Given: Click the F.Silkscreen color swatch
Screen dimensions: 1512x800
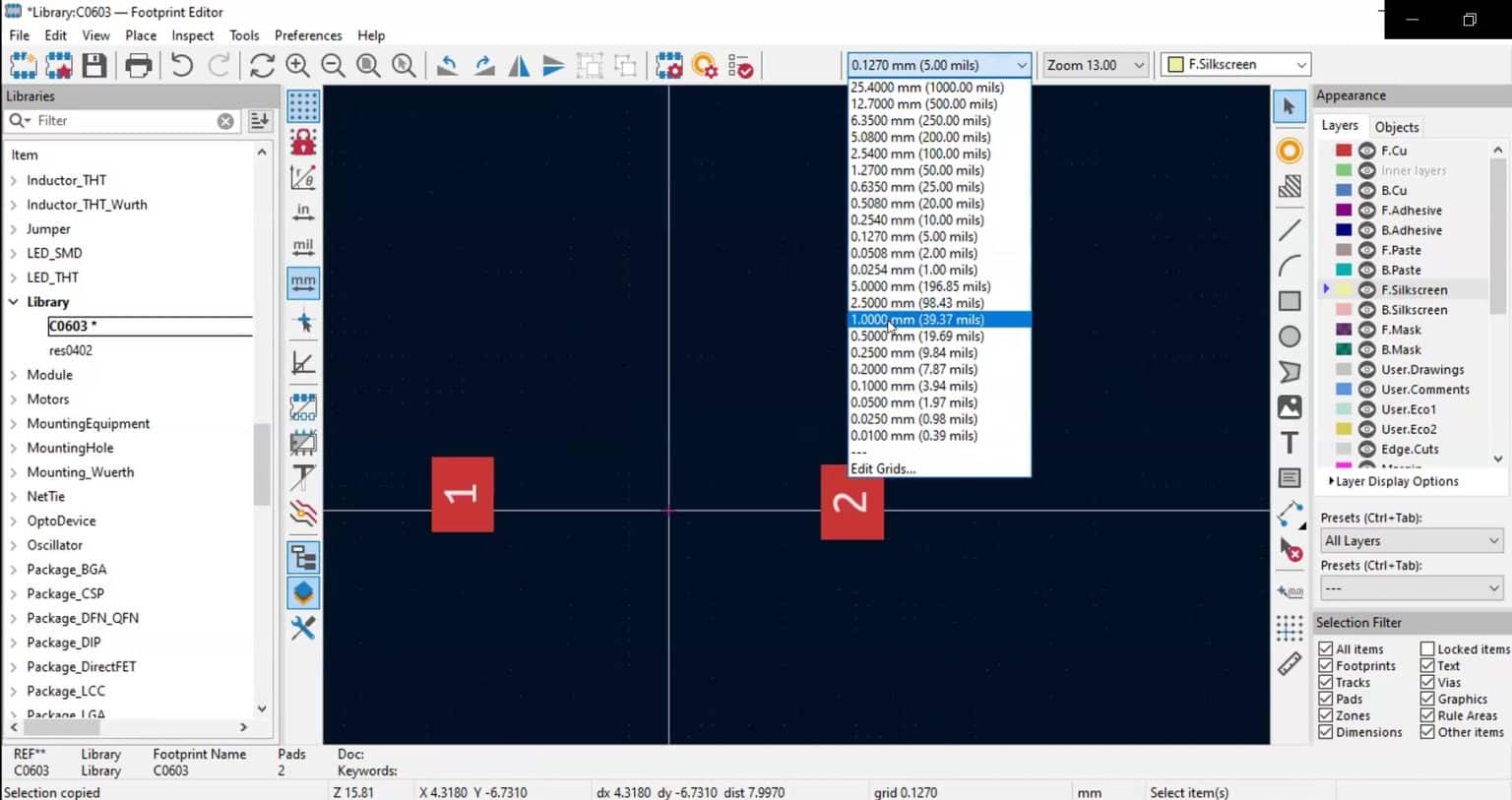Looking at the screenshot, I should (1342, 289).
